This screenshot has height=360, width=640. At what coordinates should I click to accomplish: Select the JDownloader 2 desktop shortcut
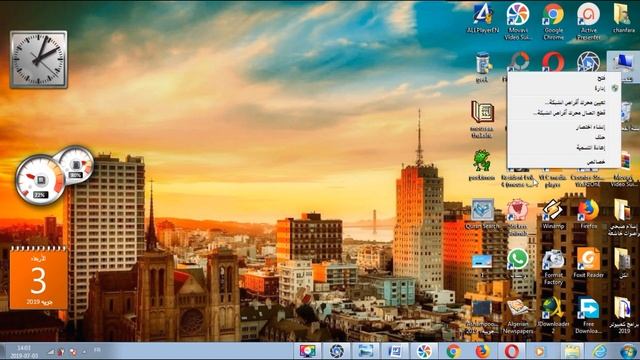(x=553, y=316)
